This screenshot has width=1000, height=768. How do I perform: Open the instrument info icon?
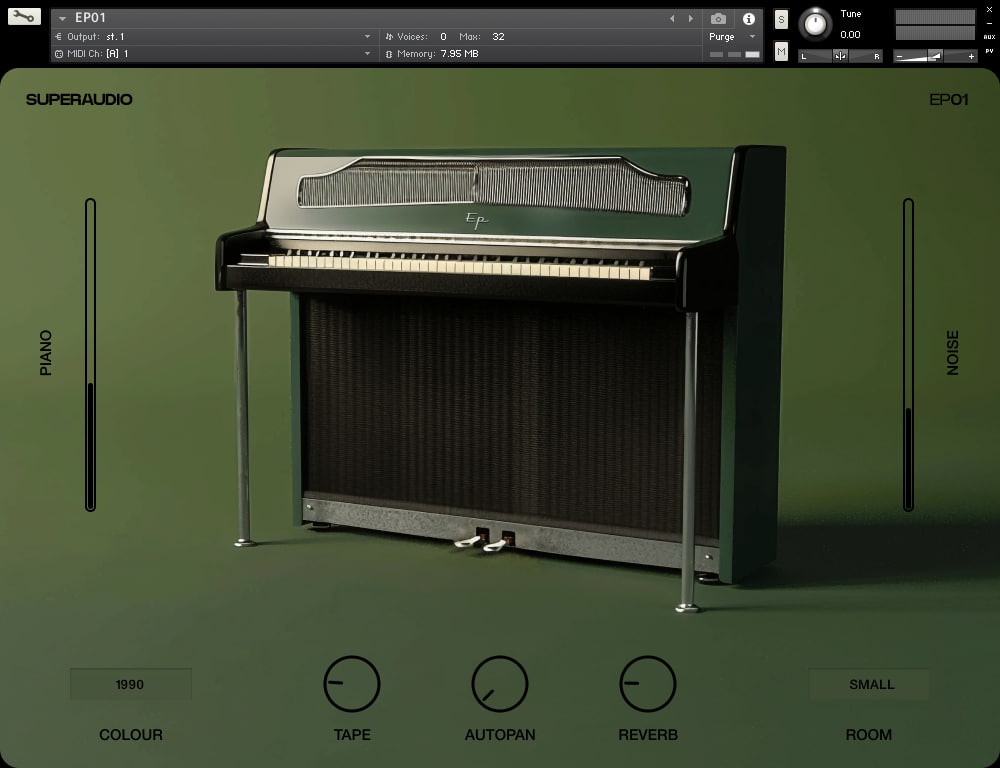click(748, 18)
